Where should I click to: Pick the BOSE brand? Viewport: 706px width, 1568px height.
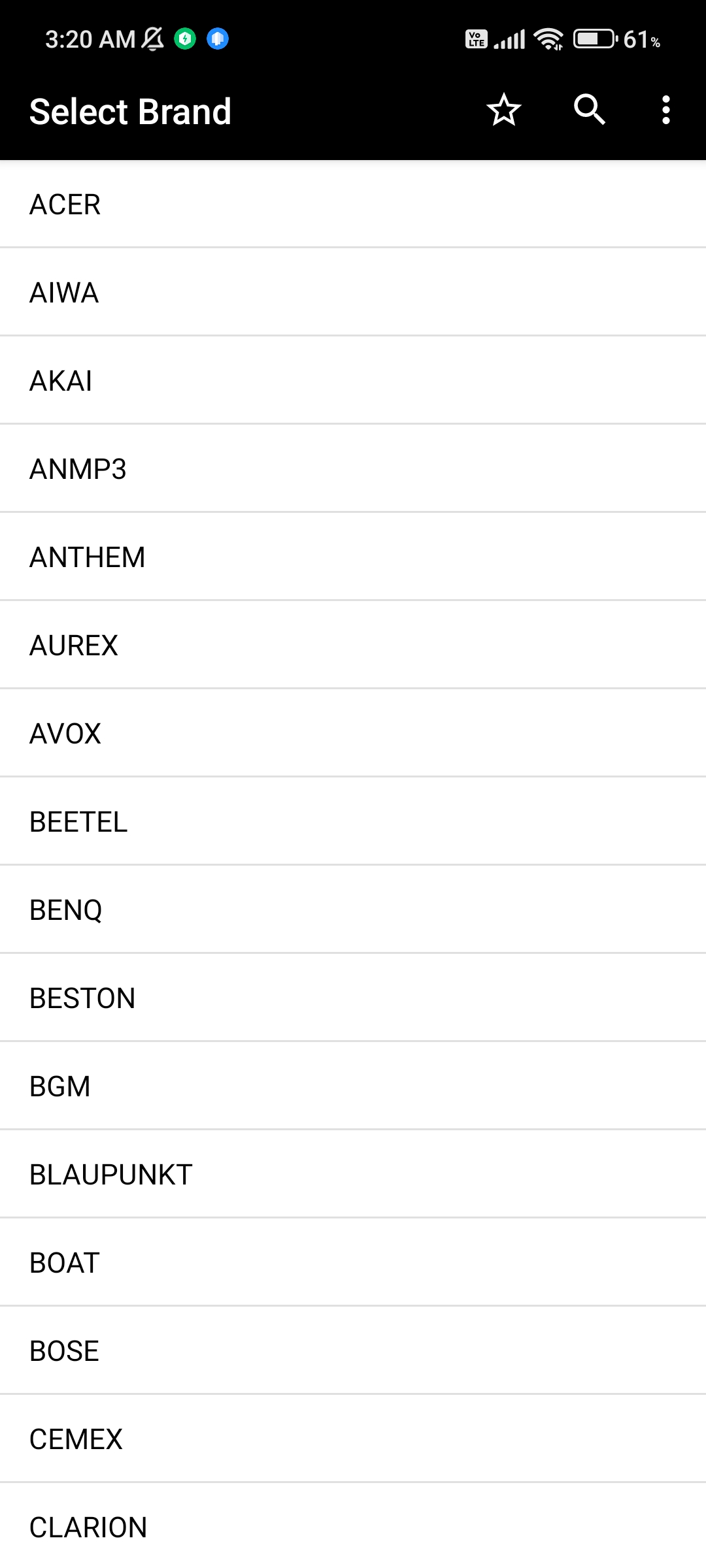[353, 1350]
